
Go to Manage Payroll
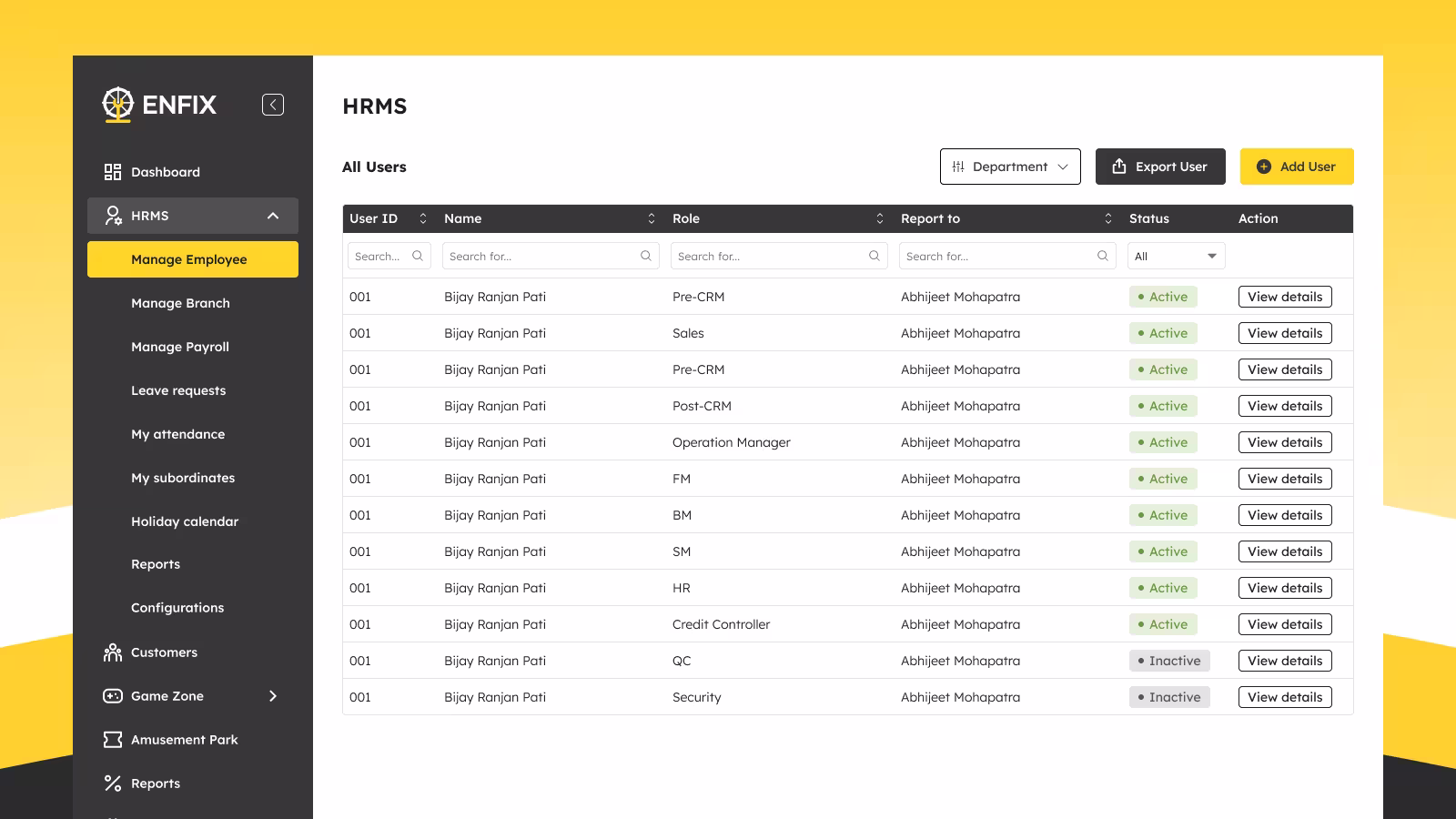click(x=180, y=347)
